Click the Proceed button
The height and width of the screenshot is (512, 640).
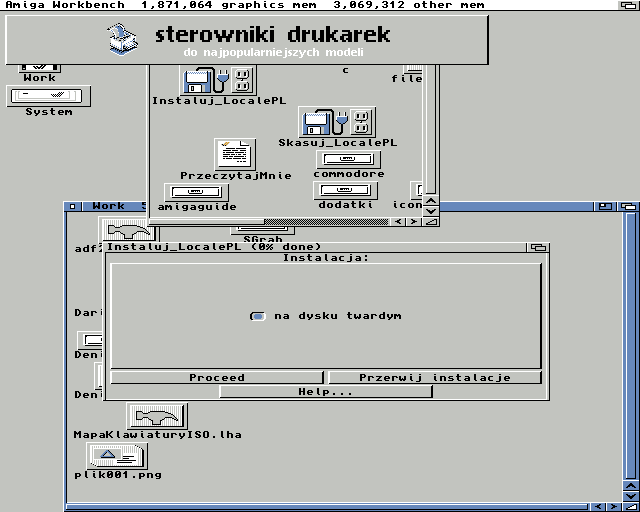coord(217,377)
